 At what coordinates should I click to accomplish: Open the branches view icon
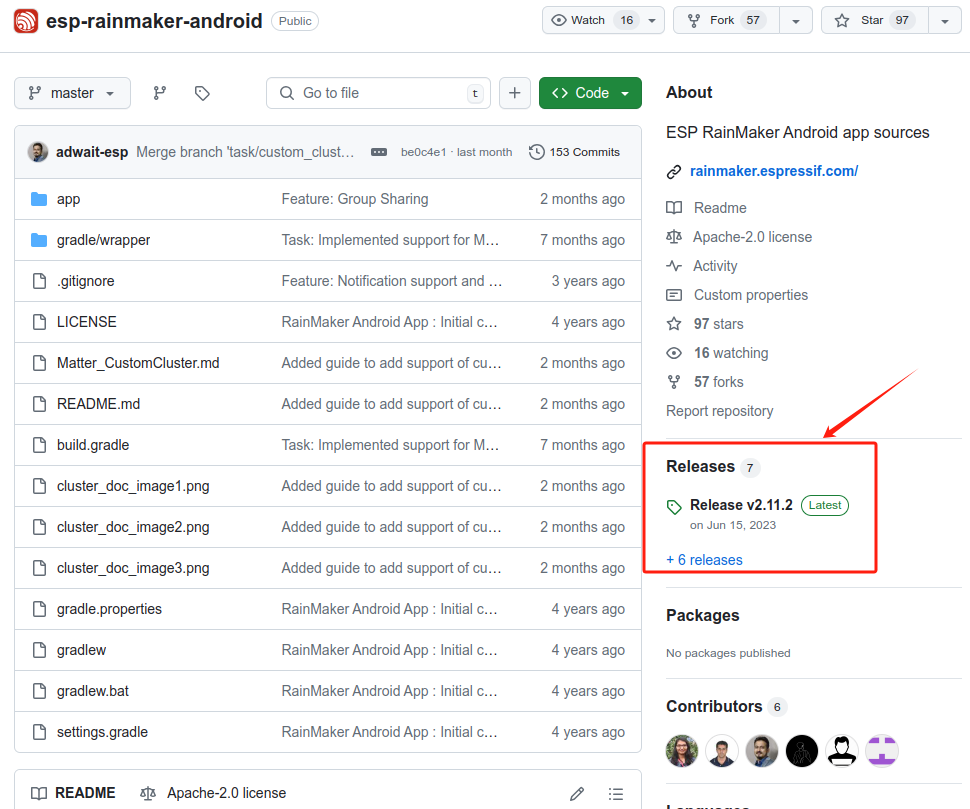pos(160,93)
